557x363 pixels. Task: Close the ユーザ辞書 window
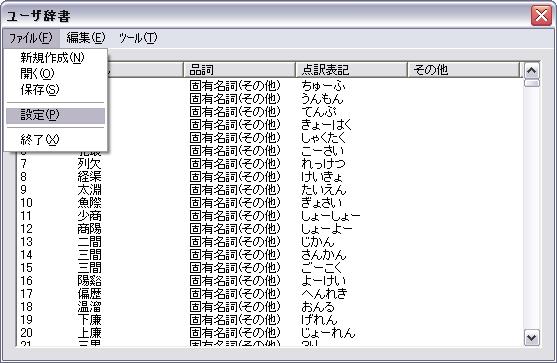[541, 16]
